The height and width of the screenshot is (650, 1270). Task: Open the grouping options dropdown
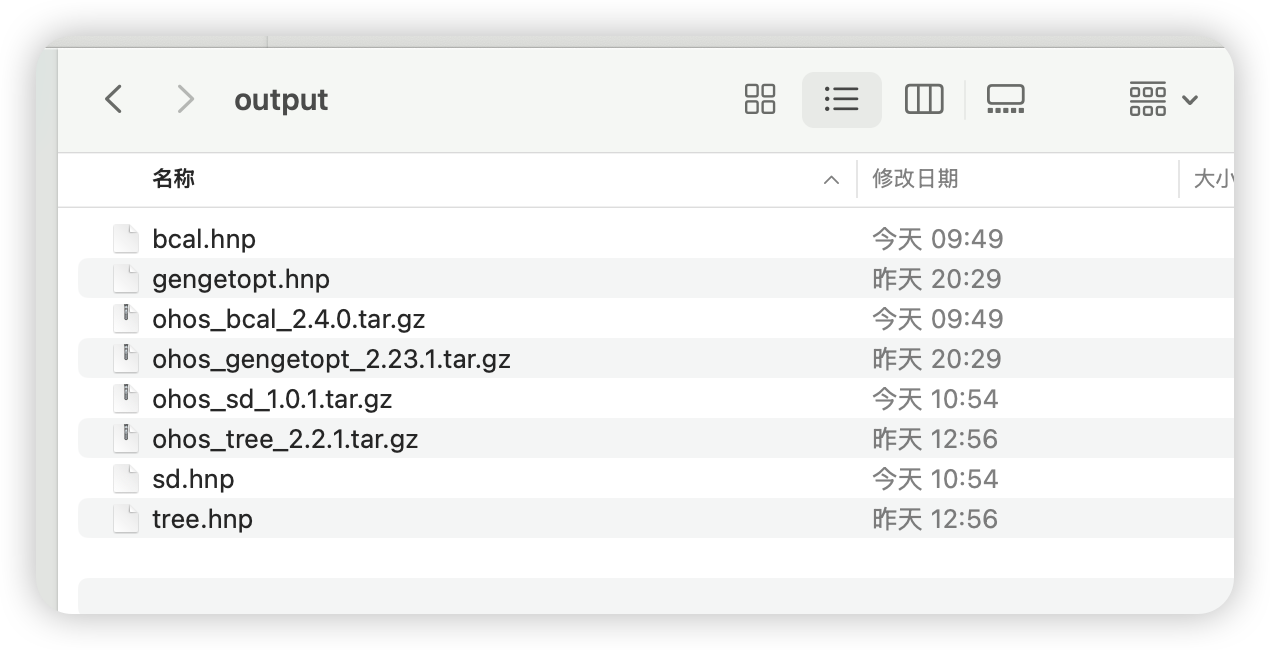coord(1147,99)
